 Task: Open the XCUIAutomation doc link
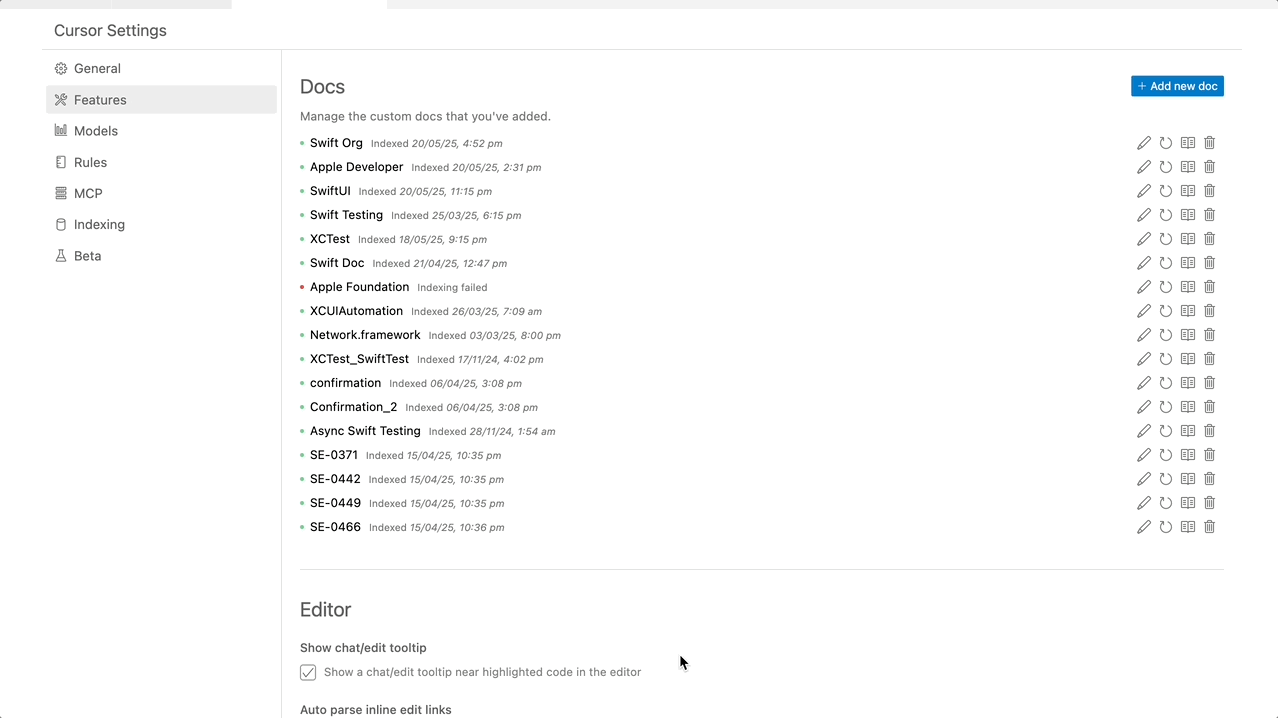click(x=356, y=311)
